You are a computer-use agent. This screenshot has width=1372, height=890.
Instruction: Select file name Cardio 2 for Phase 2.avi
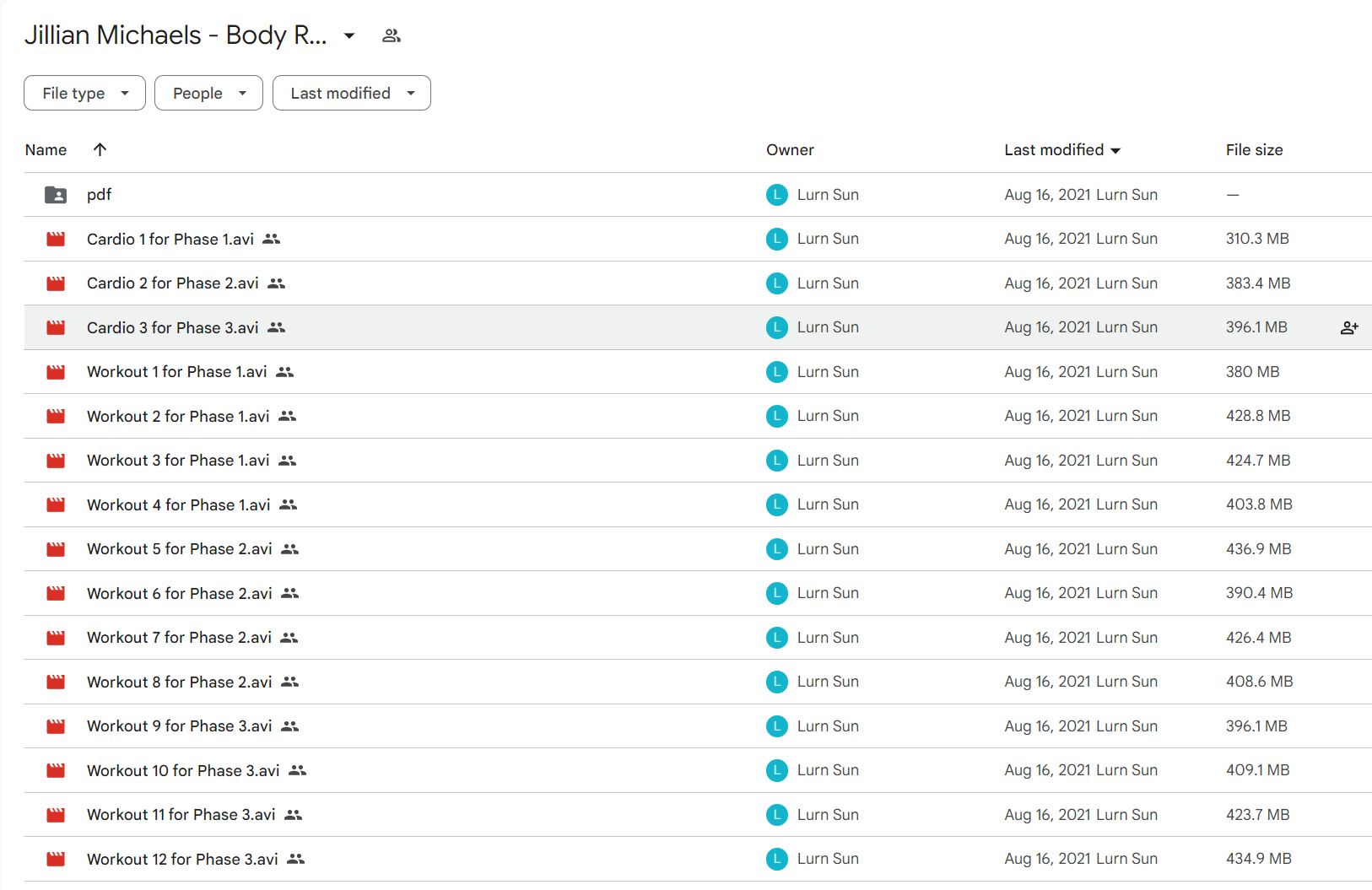[173, 283]
